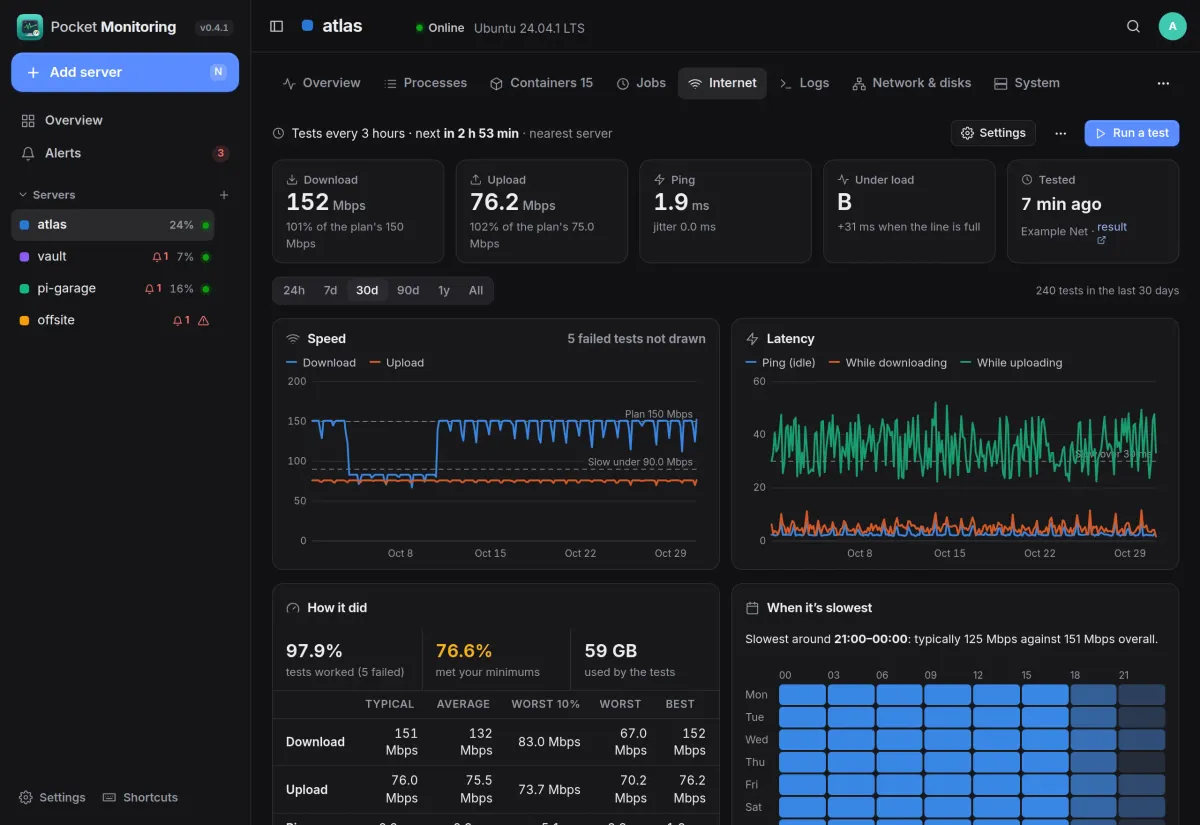The width and height of the screenshot is (1200, 825).
Task: Toggle While uploading series in legend
Action: click(1011, 363)
